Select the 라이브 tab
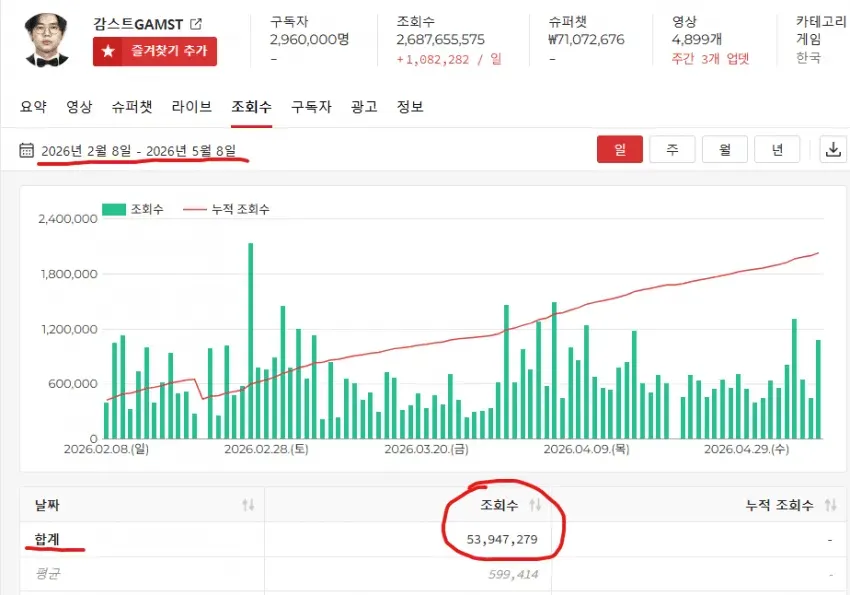 (191, 107)
